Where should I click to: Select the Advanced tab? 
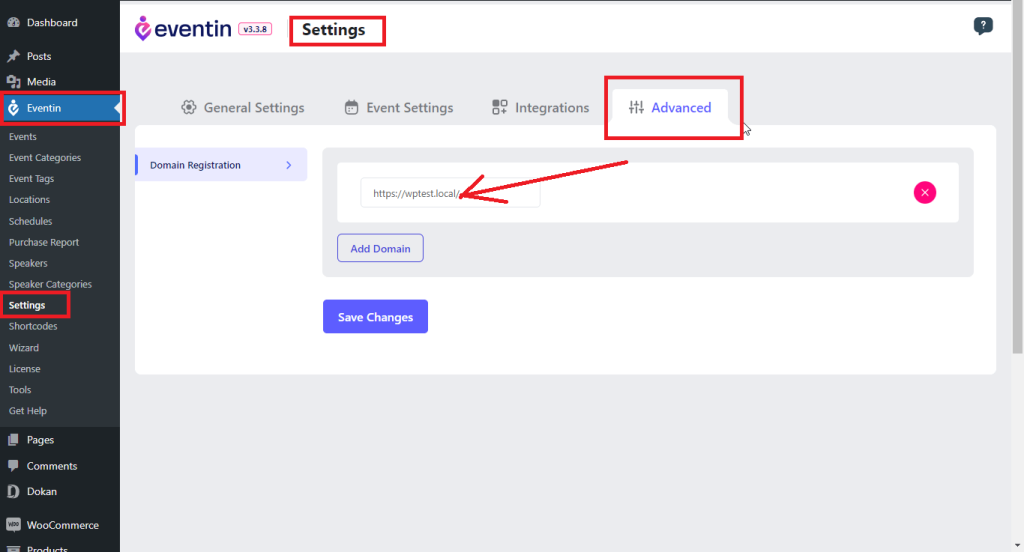(x=670, y=108)
